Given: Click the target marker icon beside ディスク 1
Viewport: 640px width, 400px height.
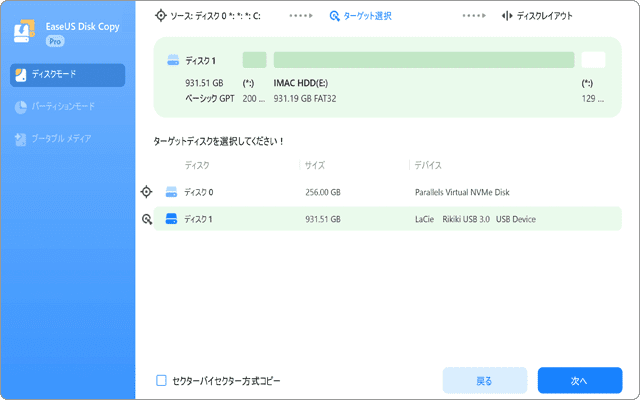Looking at the screenshot, I should pos(147,220).
